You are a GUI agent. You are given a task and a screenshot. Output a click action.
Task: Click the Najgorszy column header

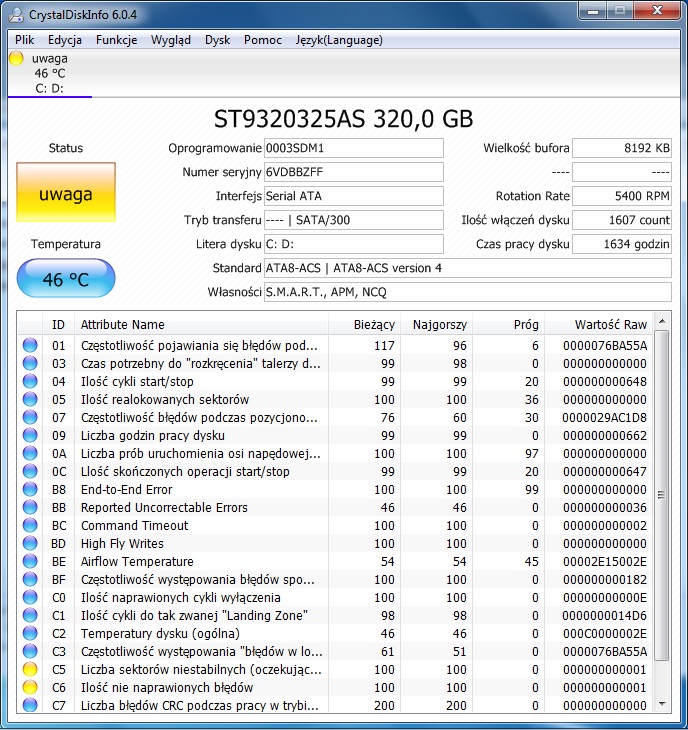[x=436, y=324]
